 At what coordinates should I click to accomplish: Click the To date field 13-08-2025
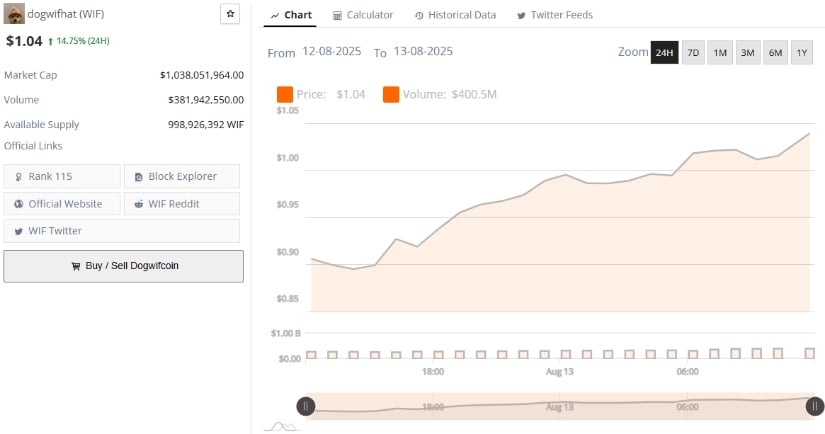tap(423, 52)
